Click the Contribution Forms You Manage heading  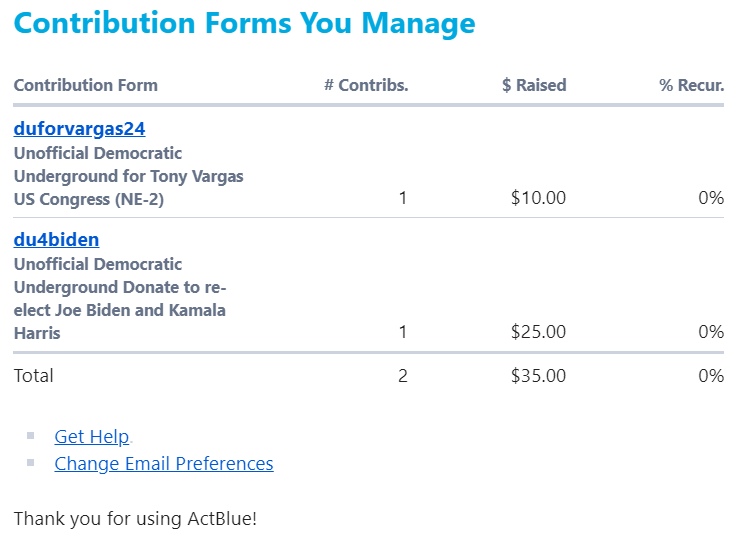[x=245, y=23]
